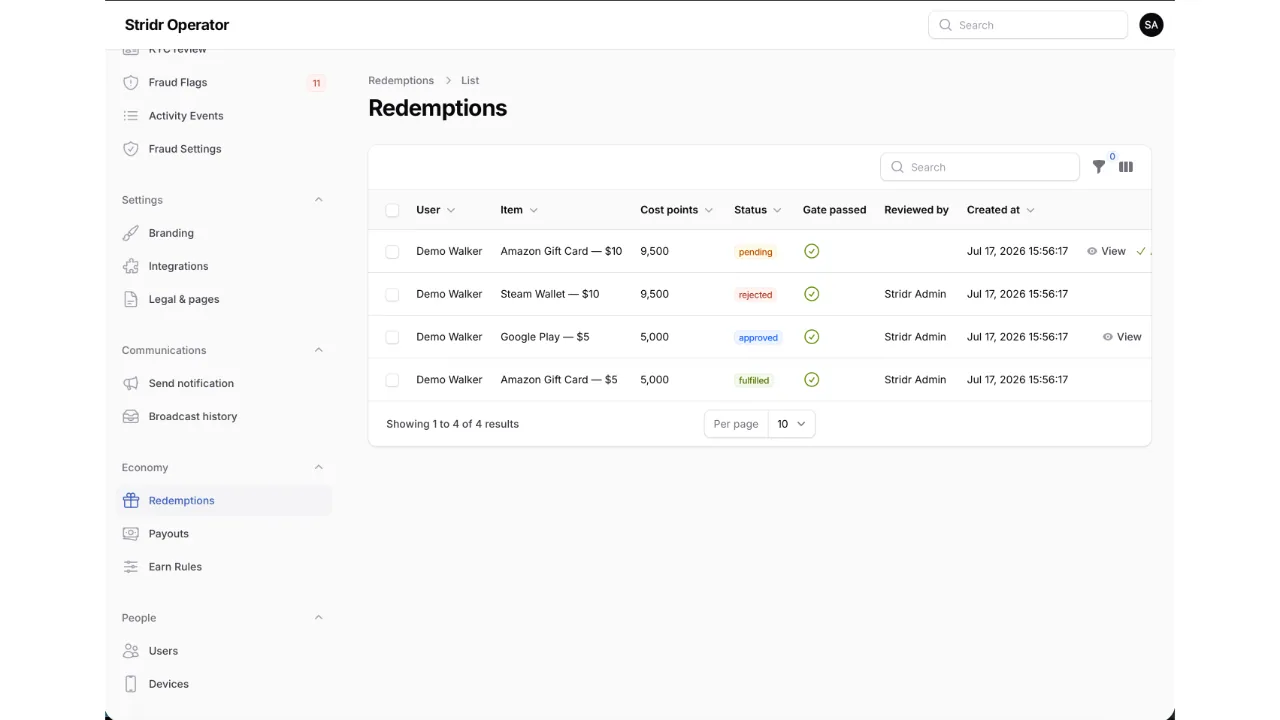Open the Payouts menu item
This screenshot has height=720, width=1280.
(224, 533)
